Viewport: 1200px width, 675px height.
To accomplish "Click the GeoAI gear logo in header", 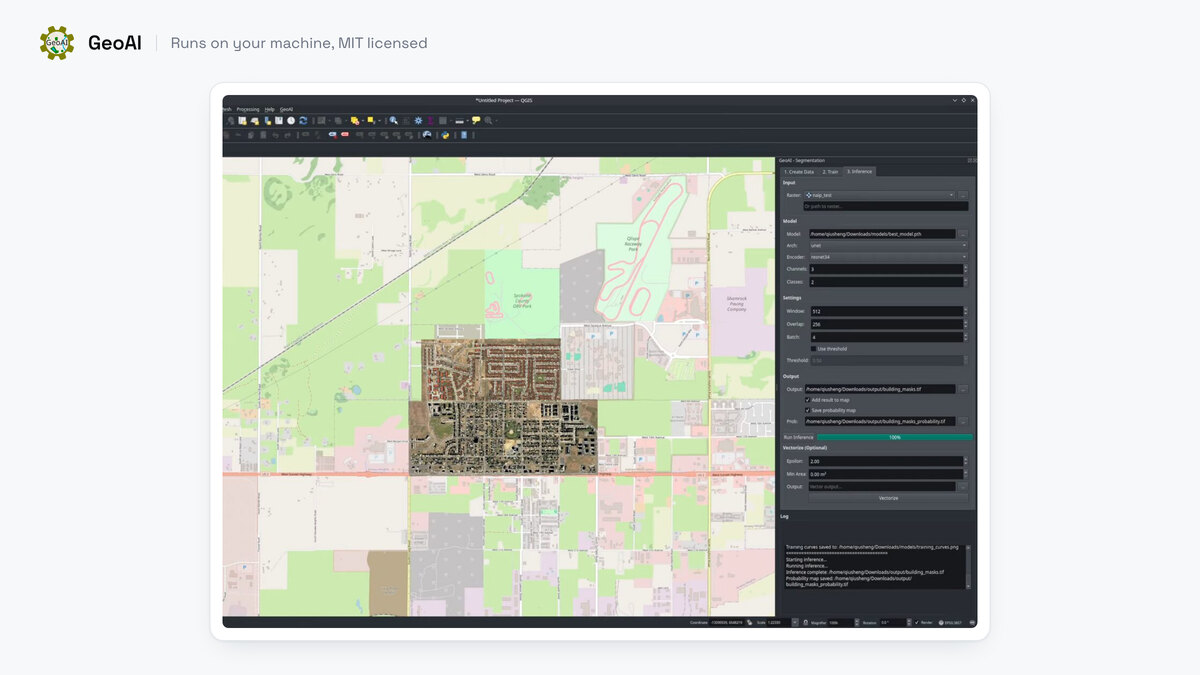I will point(57,43).
